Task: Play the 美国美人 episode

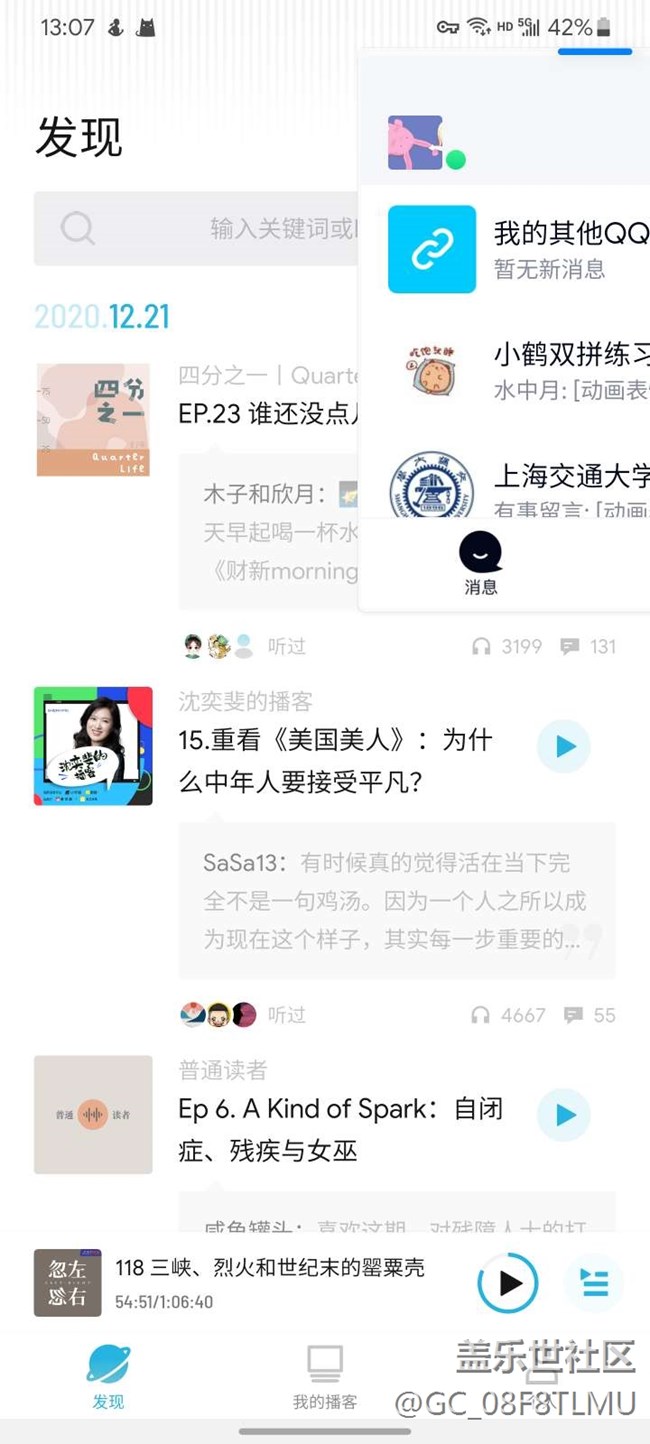Action: coord(564,747)
